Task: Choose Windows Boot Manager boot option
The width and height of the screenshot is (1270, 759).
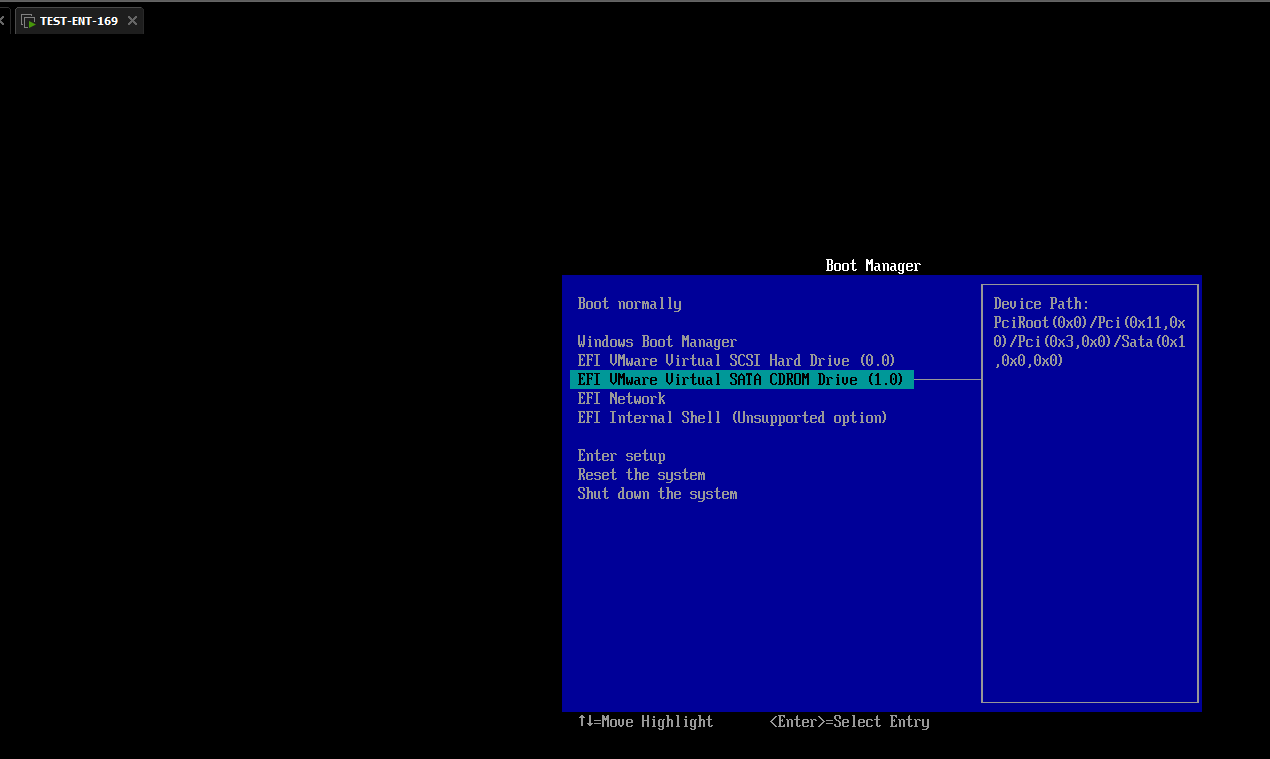Action: click(x=657, y=342)
